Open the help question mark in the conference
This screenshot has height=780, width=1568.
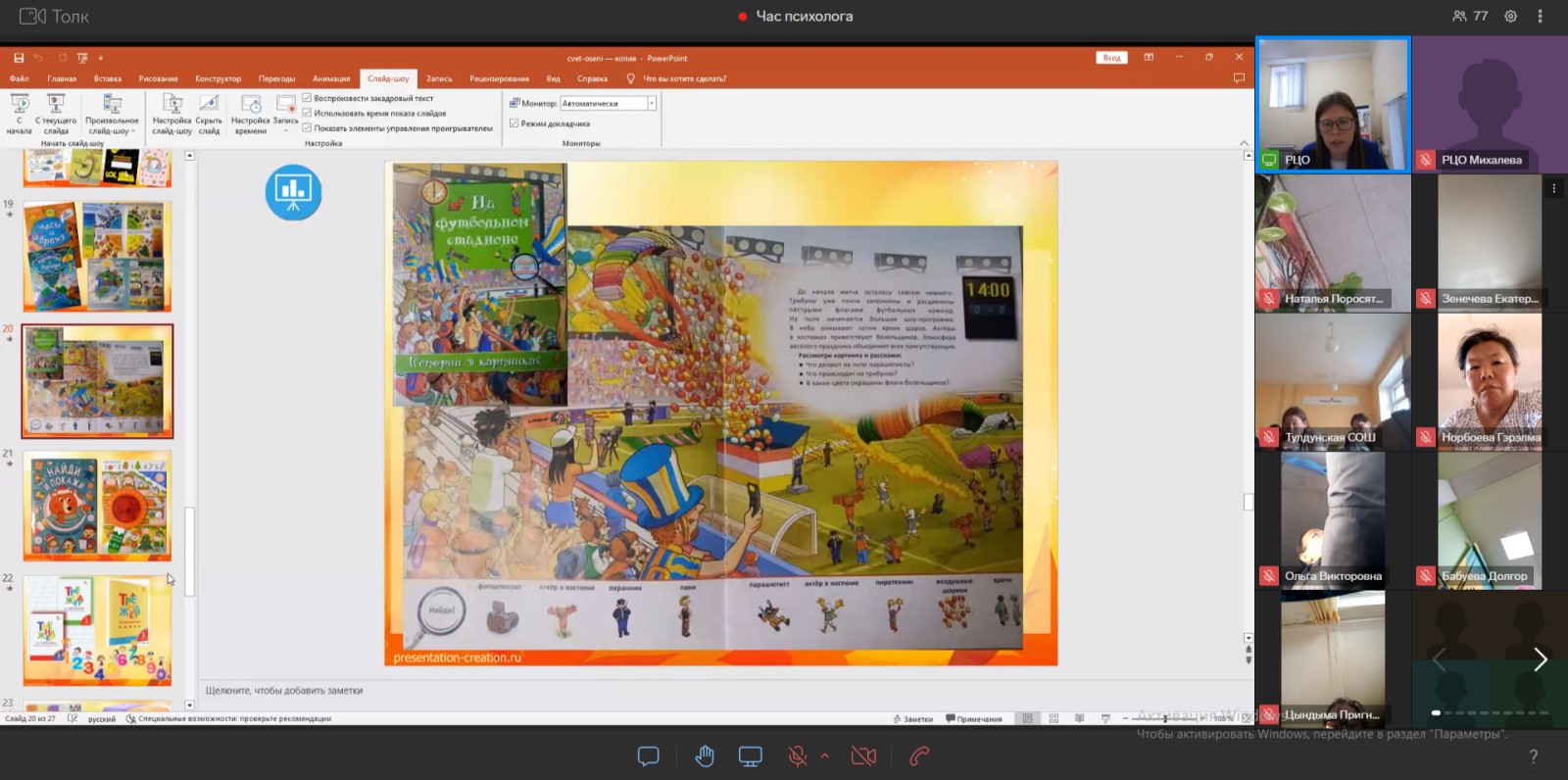[x=1534, y=756]
